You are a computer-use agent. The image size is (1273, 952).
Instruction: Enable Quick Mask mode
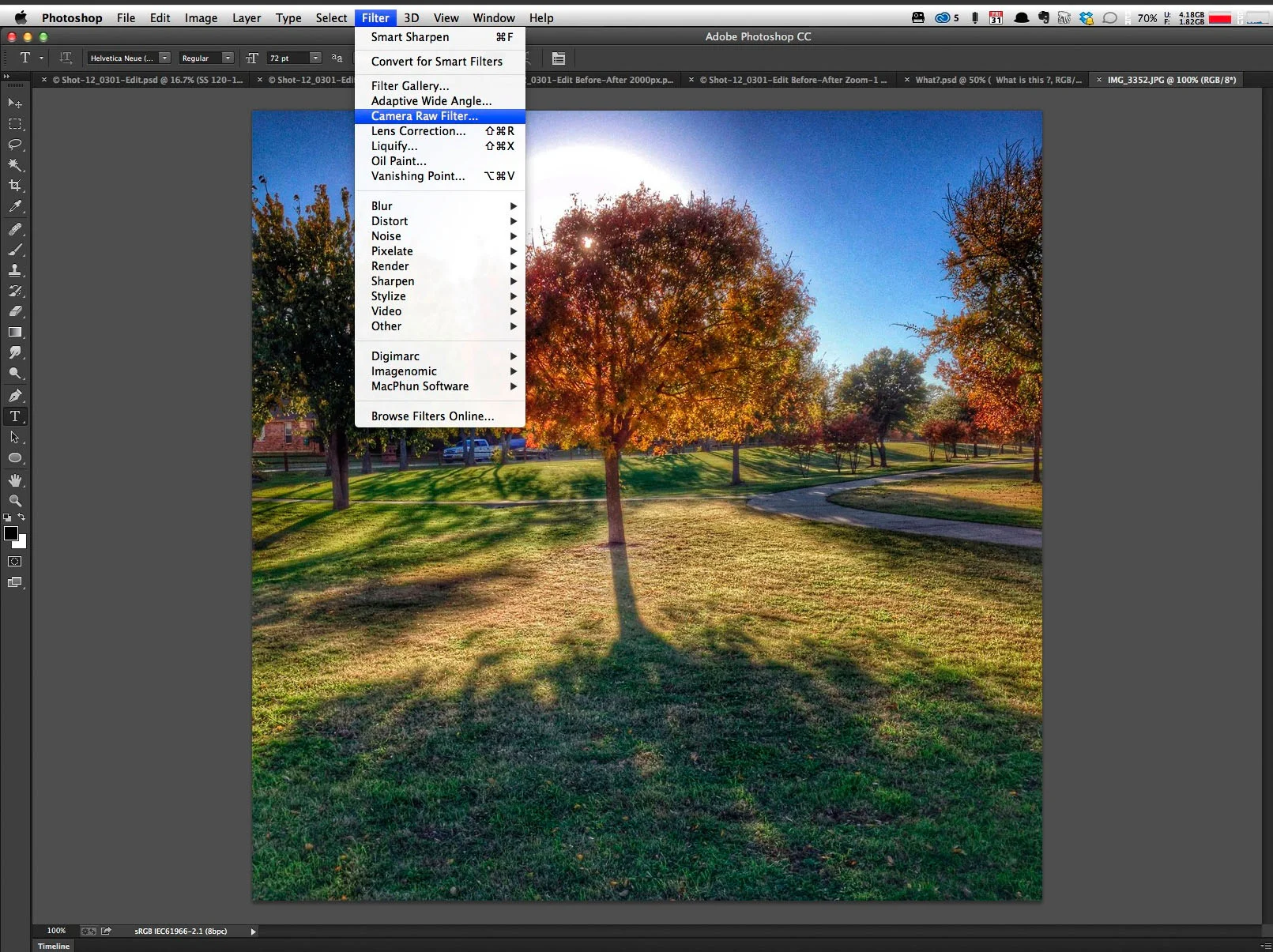15,562
